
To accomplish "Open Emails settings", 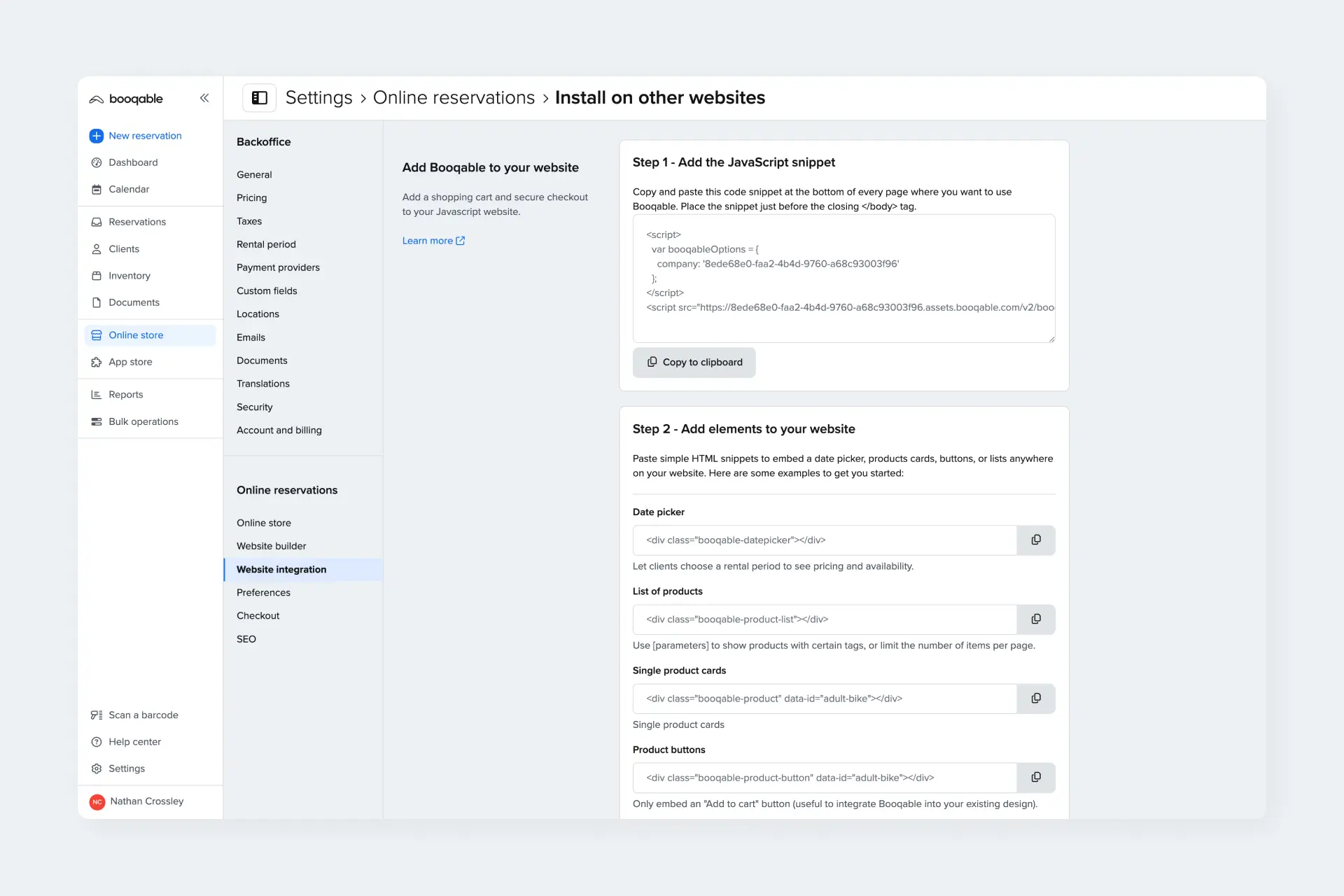I will [251, 337].
